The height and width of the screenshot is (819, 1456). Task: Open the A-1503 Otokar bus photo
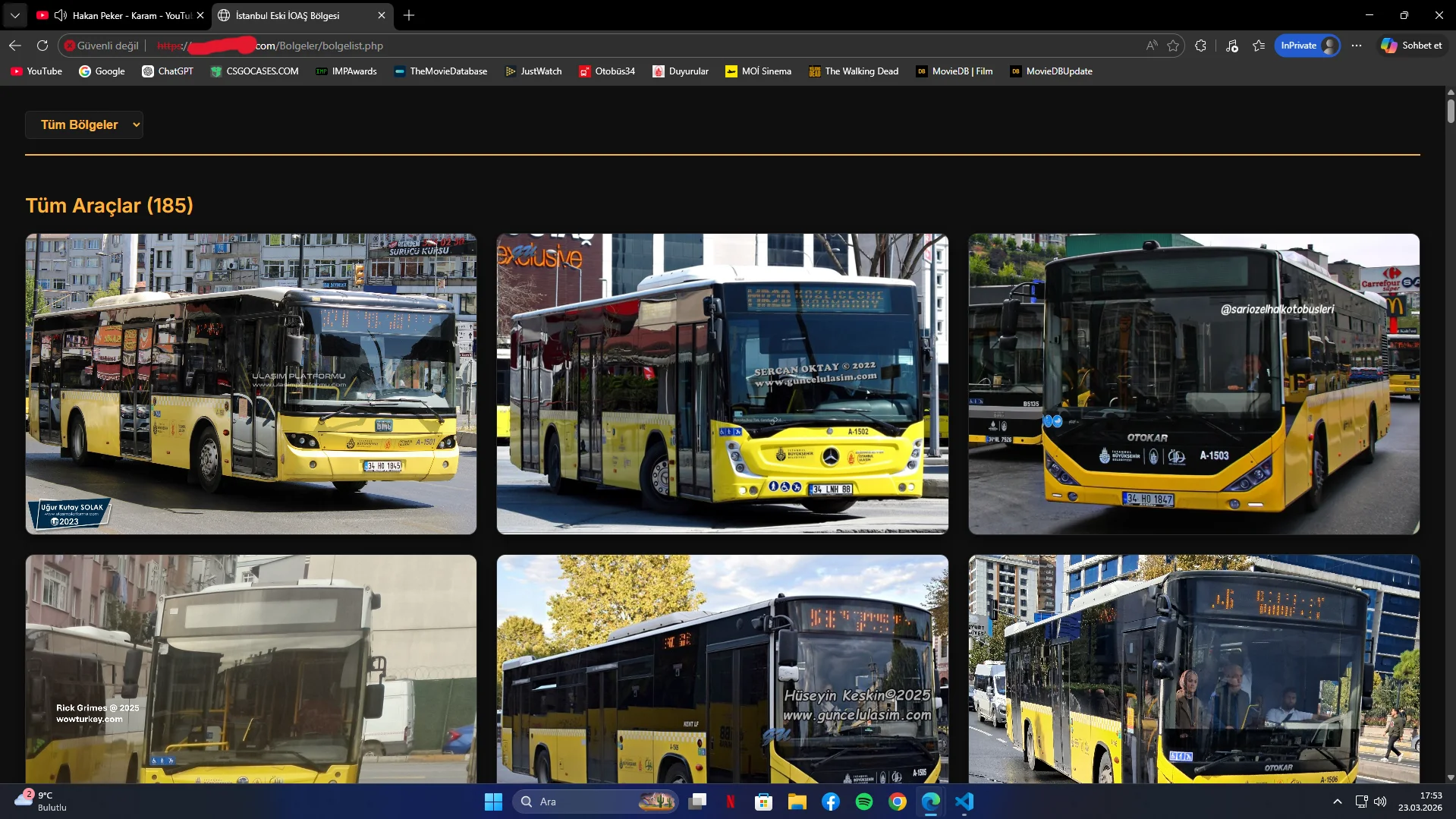click(x=1193, y=384)
